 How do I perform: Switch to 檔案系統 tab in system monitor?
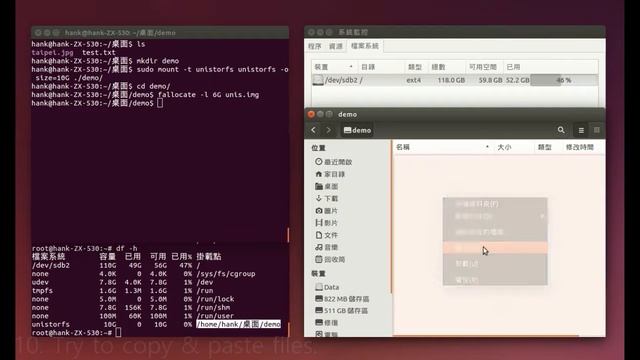[x=365, y=46]
